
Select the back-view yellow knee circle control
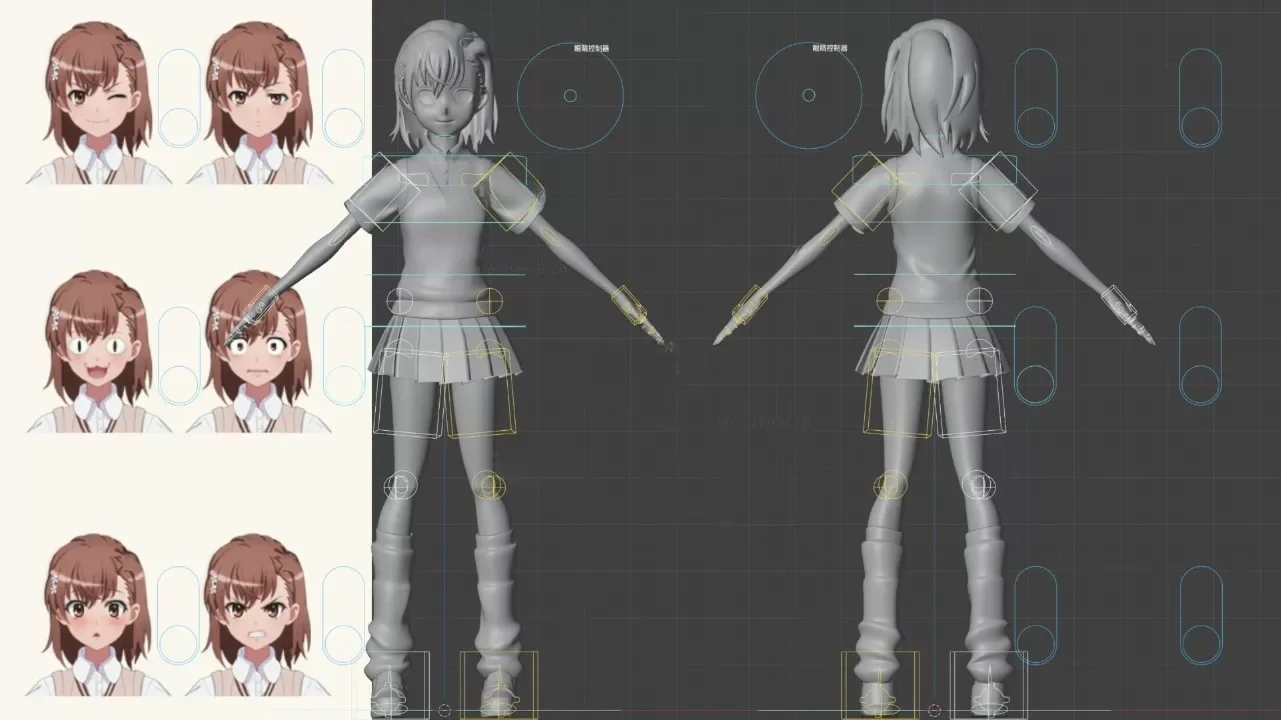890,486
